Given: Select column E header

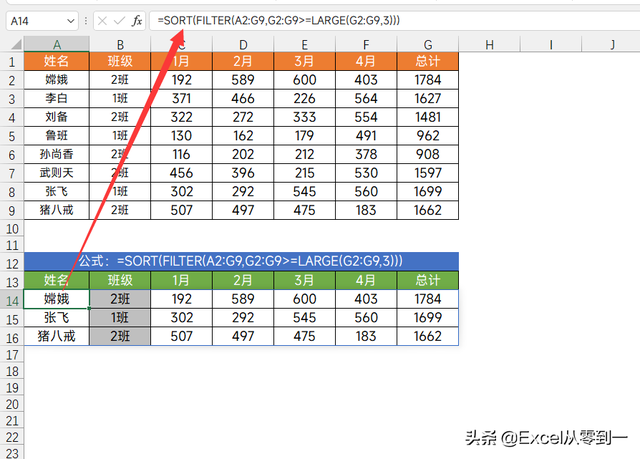Looking at the screenshot, I should [x=304, y=44].
